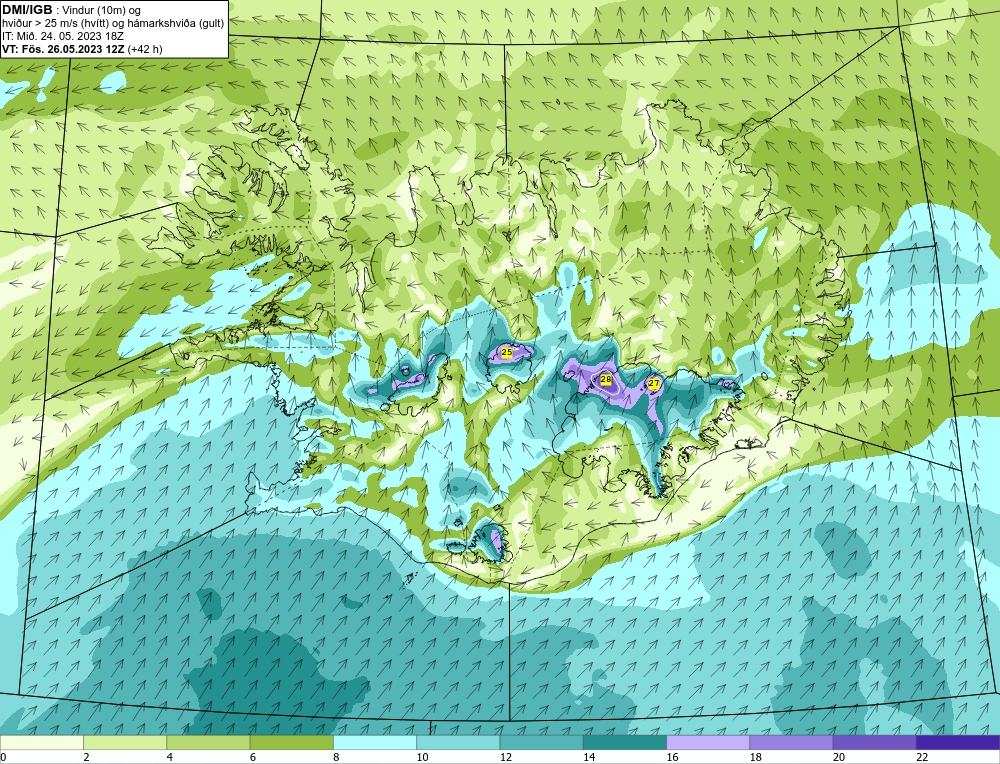Click the scale number 6

pos(253,757)
